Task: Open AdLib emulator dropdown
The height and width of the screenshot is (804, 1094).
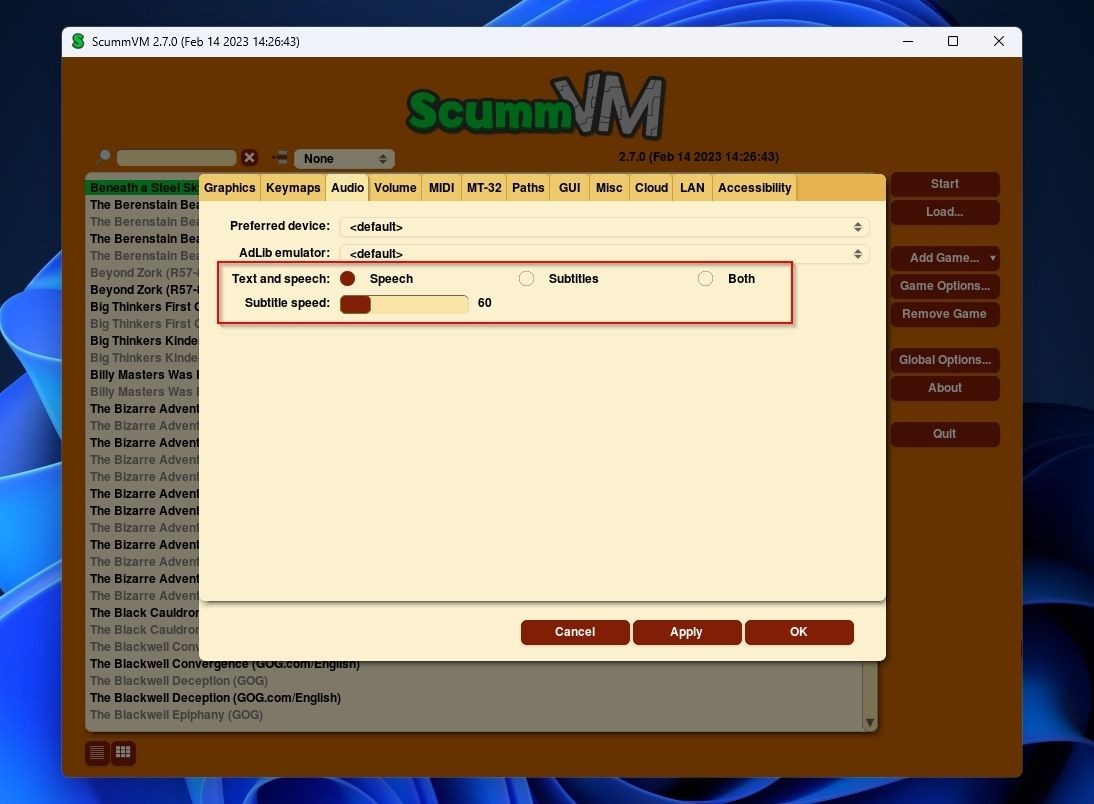Action: point(604,253)
